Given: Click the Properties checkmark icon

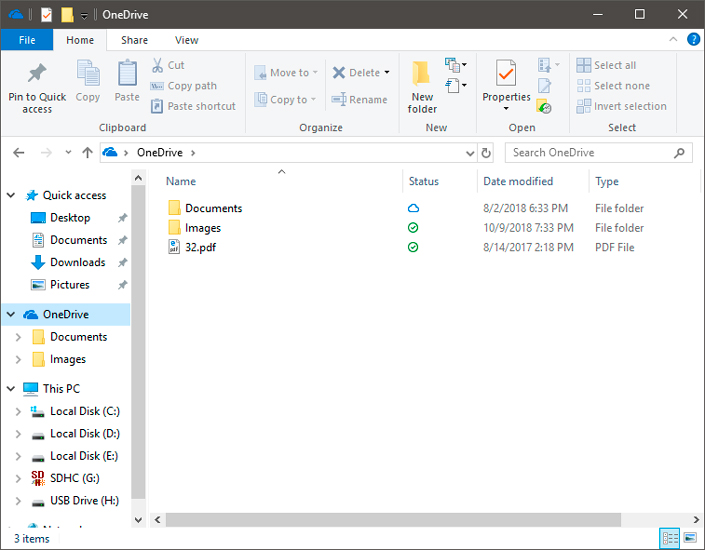Looking at the screenshot, I should (506, 73).
